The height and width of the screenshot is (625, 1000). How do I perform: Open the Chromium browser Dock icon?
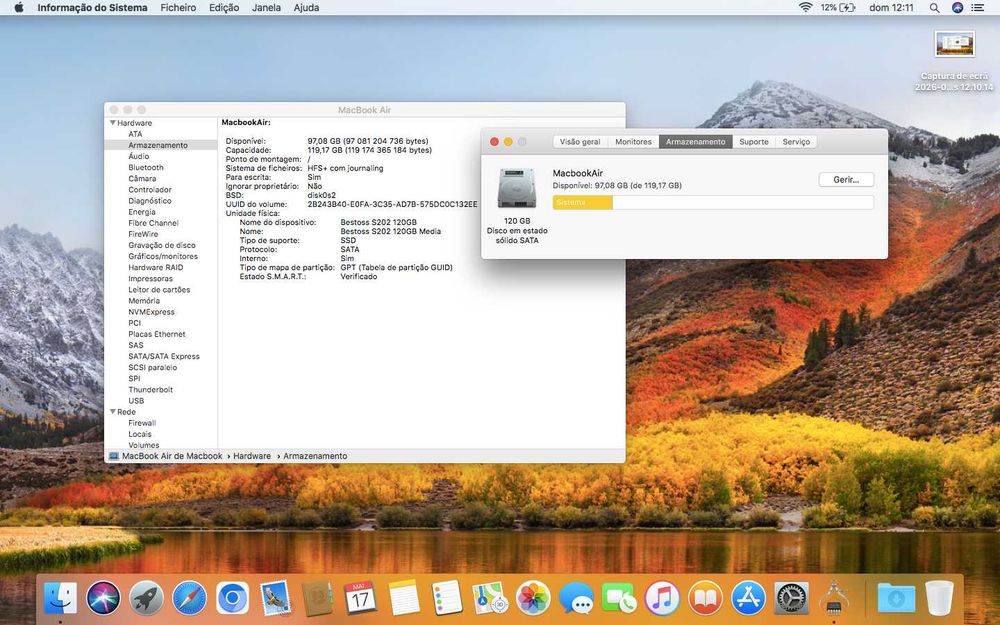tap(232, 599)
